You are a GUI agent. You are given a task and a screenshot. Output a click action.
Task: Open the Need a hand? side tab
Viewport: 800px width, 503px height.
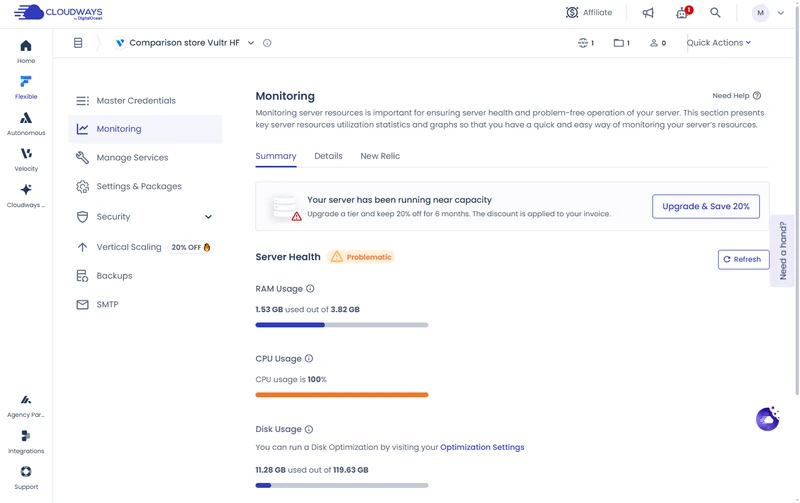point(783,250)
